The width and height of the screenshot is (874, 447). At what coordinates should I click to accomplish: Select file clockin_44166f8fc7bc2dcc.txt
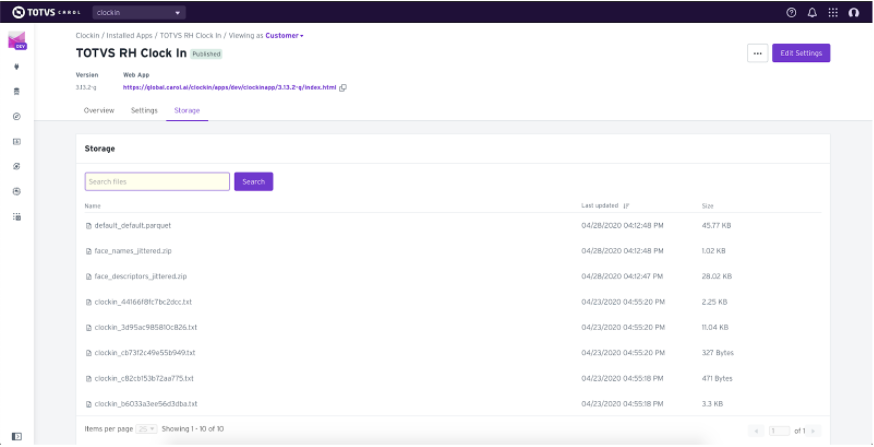click(143, 302)
